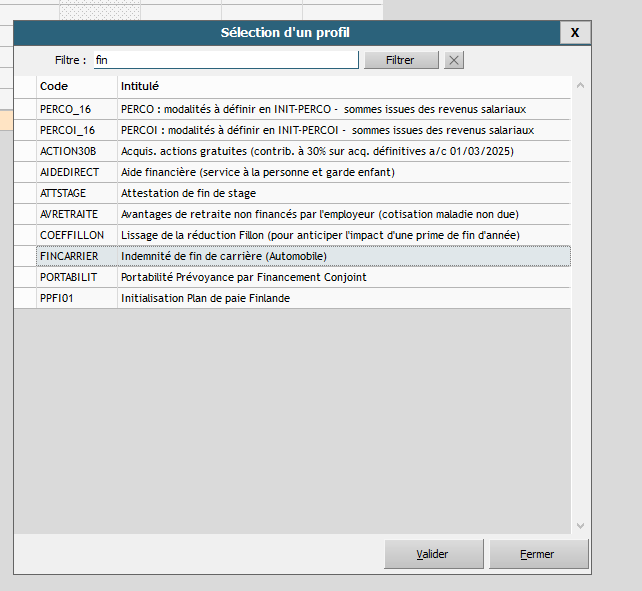Select the ACTION30B code cell
This screenshot has width=642, height=591.
tap(77, 151)
